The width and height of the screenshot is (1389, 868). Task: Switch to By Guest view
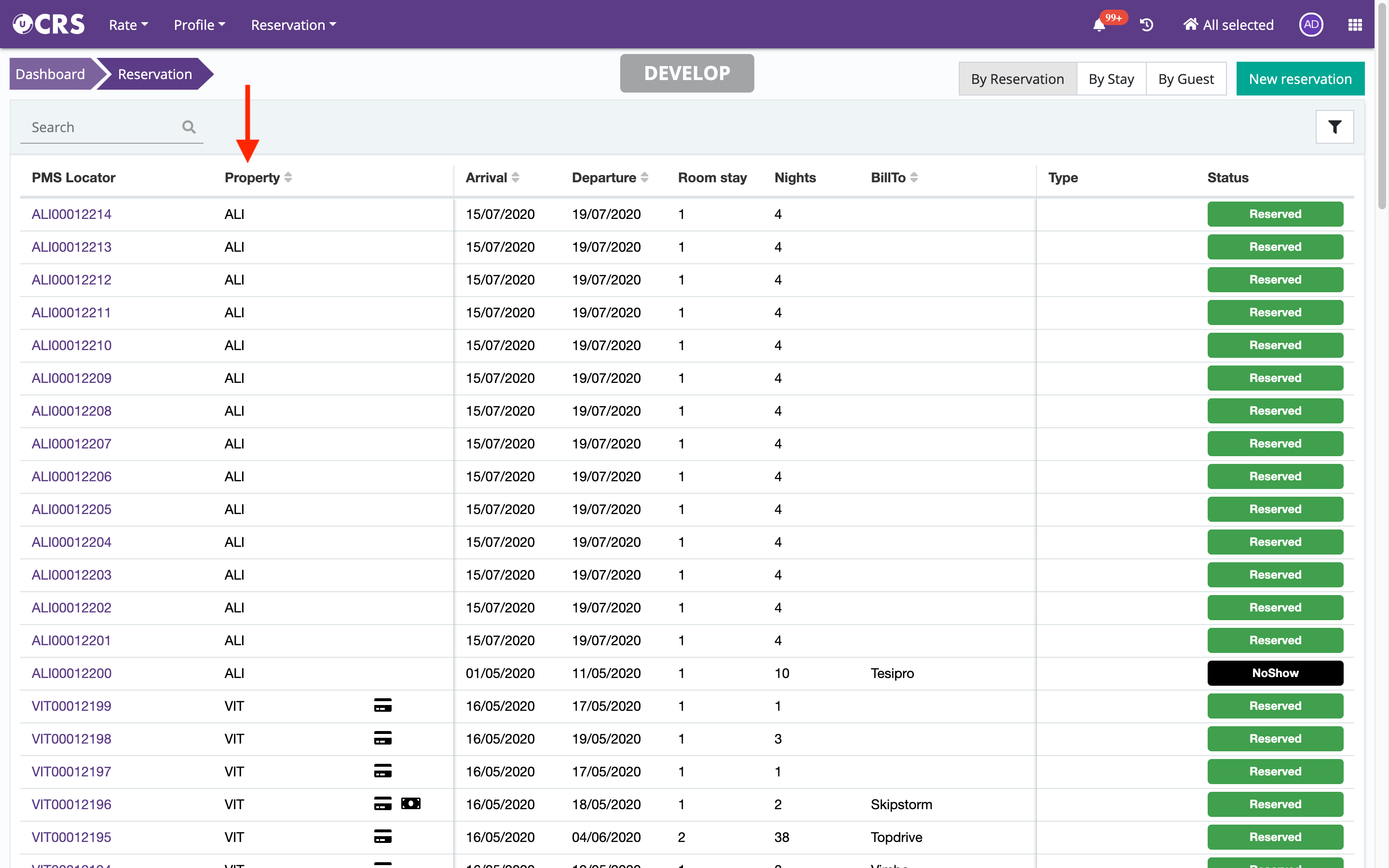1186,79
